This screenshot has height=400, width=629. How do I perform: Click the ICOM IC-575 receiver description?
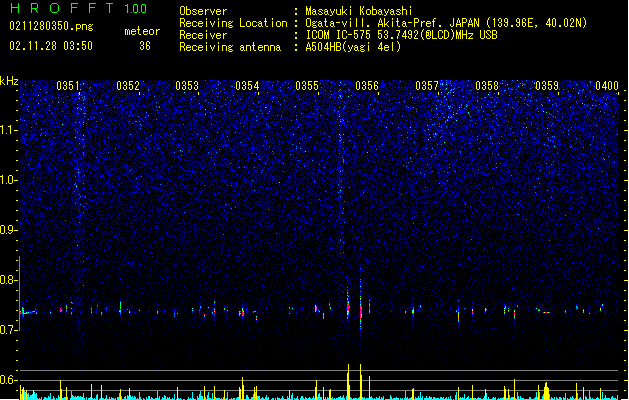point(401,35)
